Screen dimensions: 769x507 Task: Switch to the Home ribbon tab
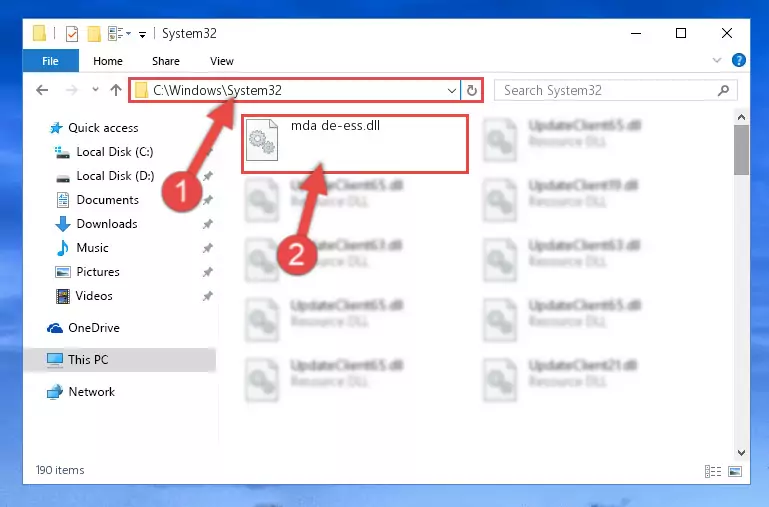108,61
